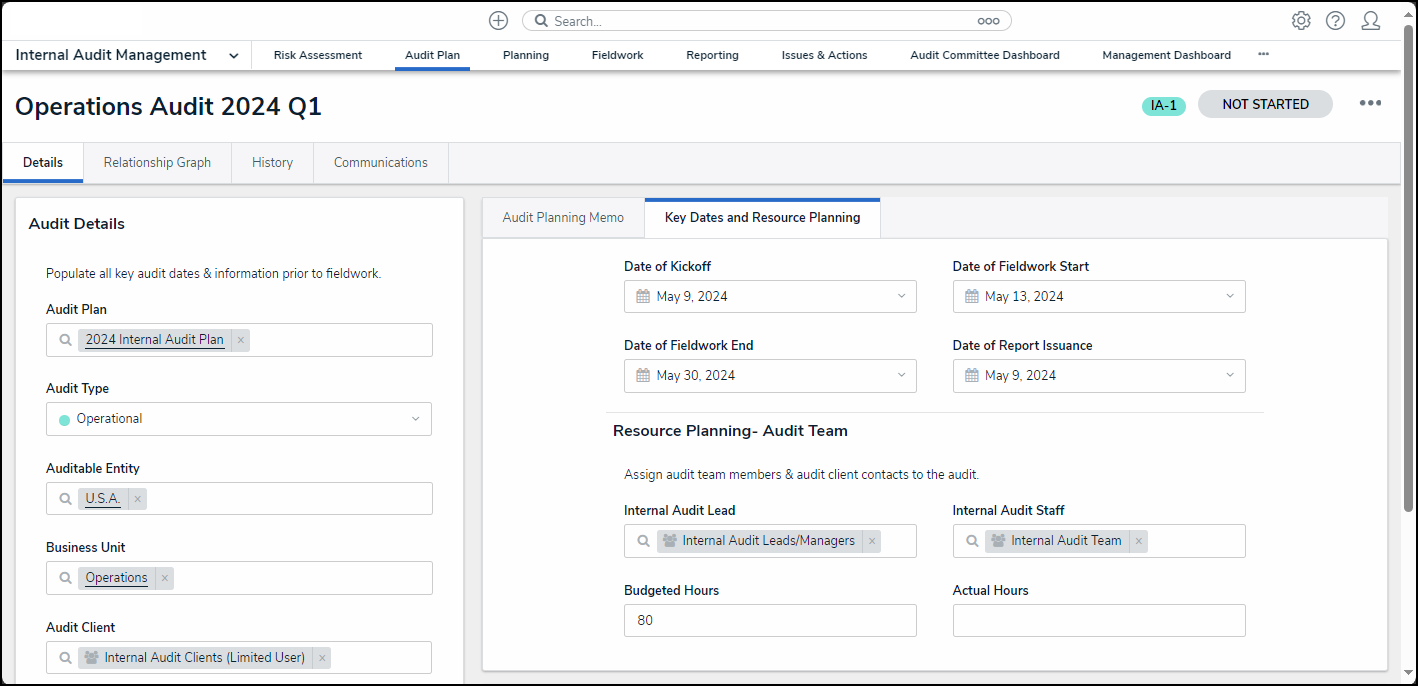The width and height of the screenshot is (1418, 686).
Task: Click the plus create new icon
Action: tap(498, 20)
